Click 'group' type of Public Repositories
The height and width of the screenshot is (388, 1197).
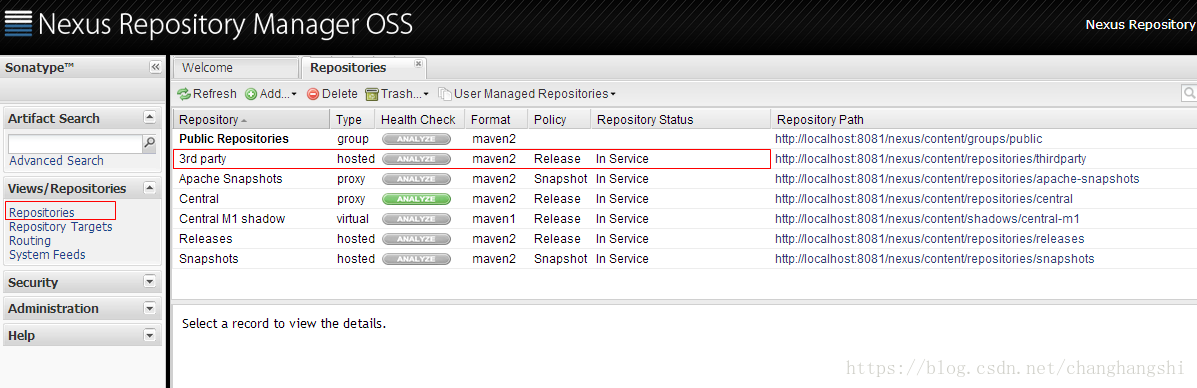click(x=353, y=139)
